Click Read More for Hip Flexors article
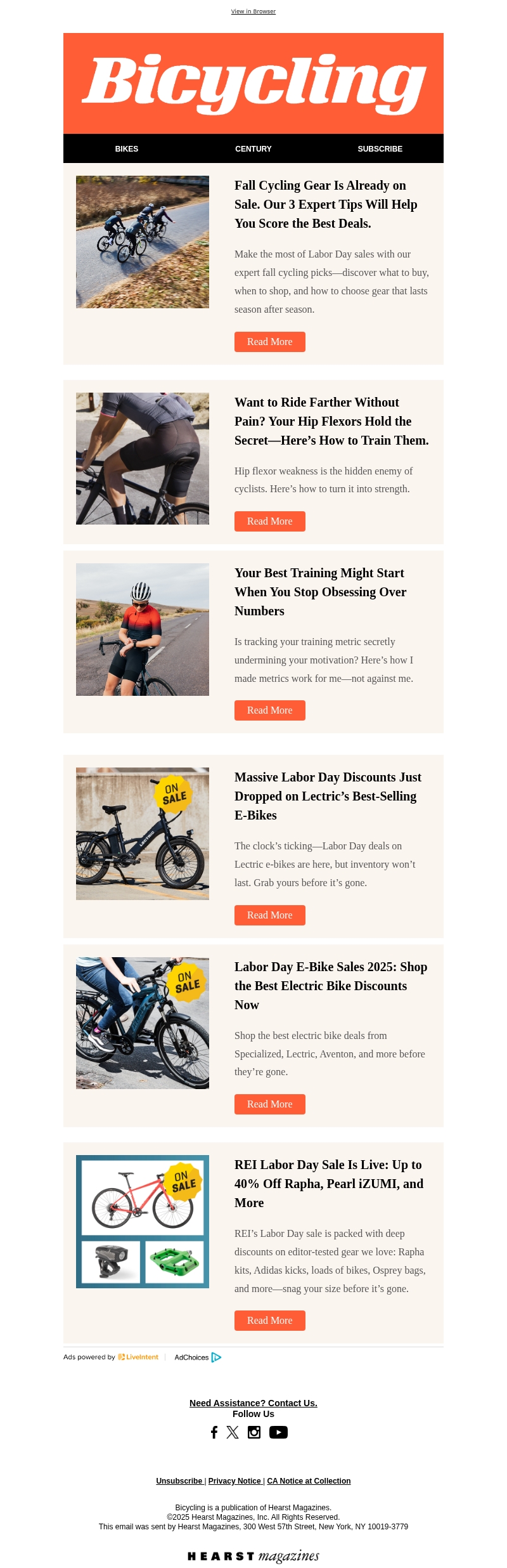The image size is (507, 1568). tap(270, 521)
